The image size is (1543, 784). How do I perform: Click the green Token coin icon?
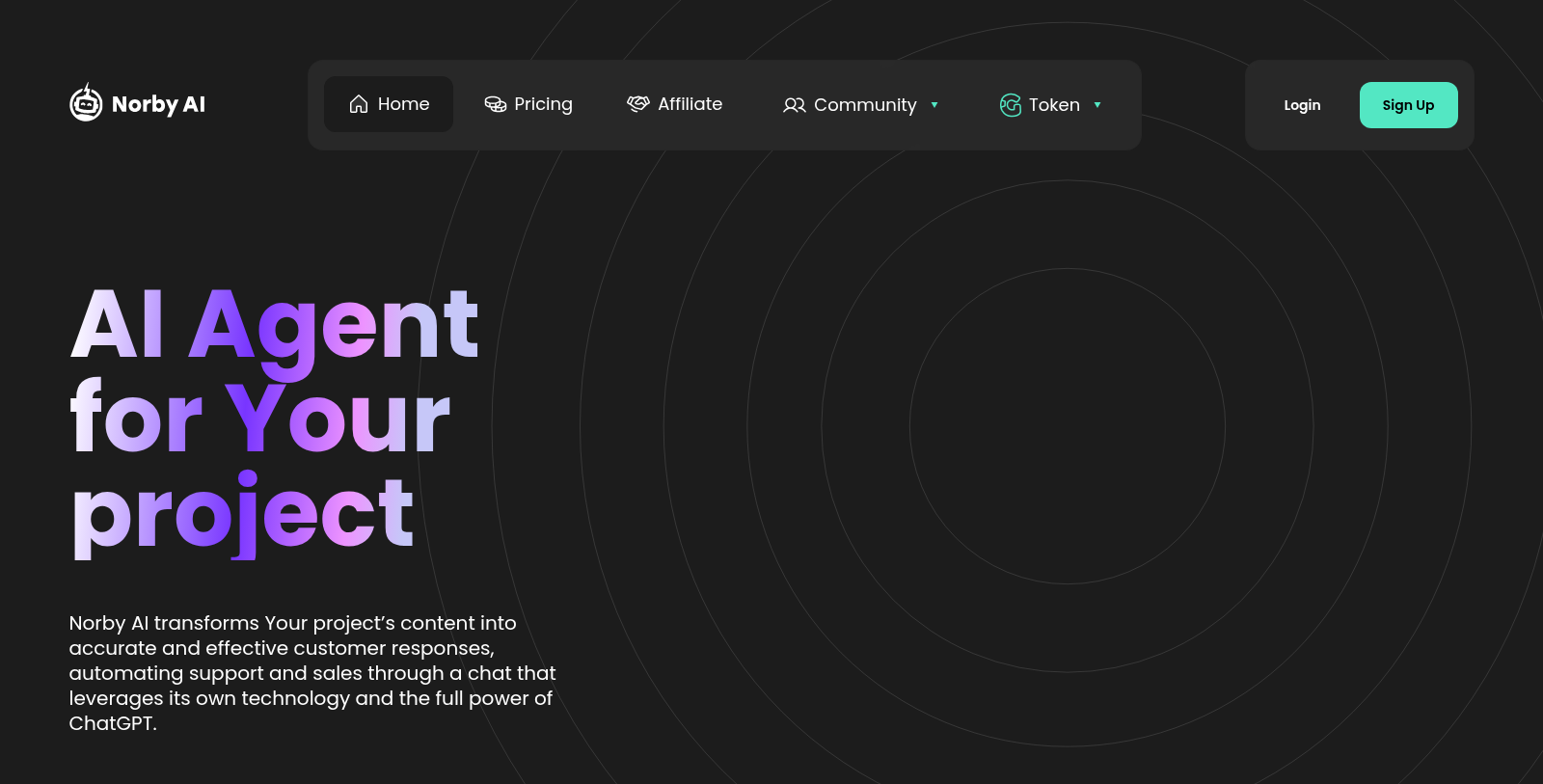[x=1011, y=105]
